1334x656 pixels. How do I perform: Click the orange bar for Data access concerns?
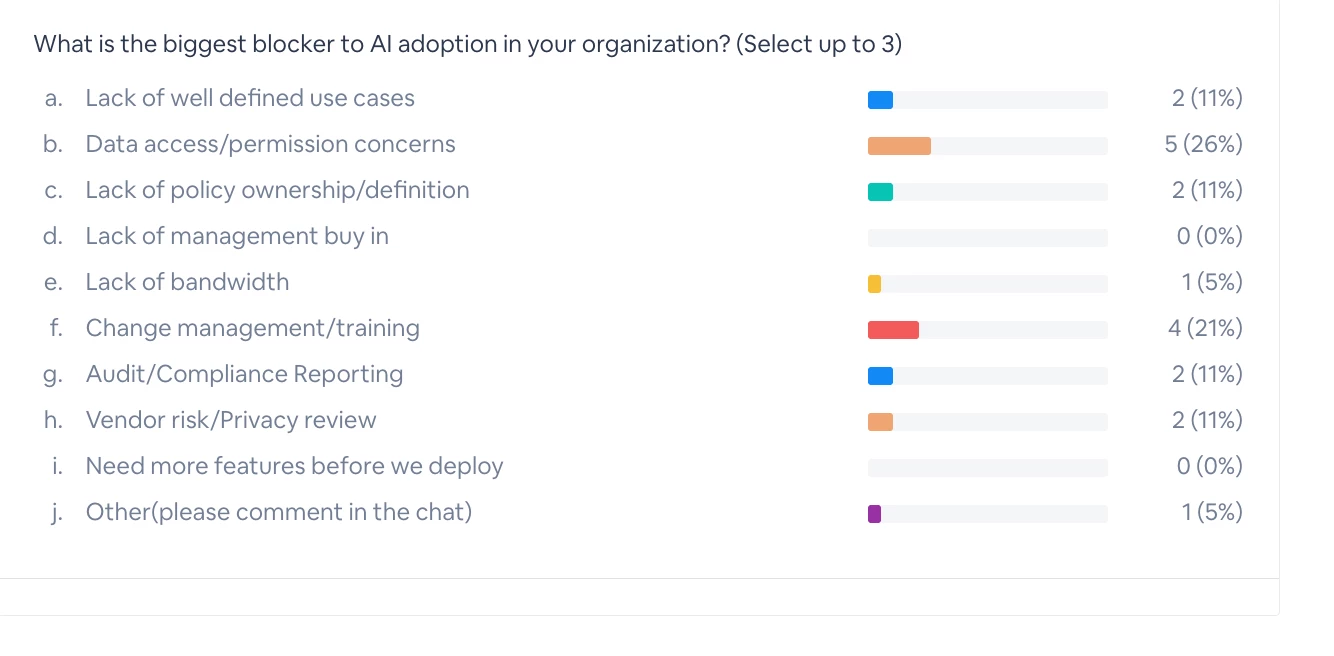899,146
